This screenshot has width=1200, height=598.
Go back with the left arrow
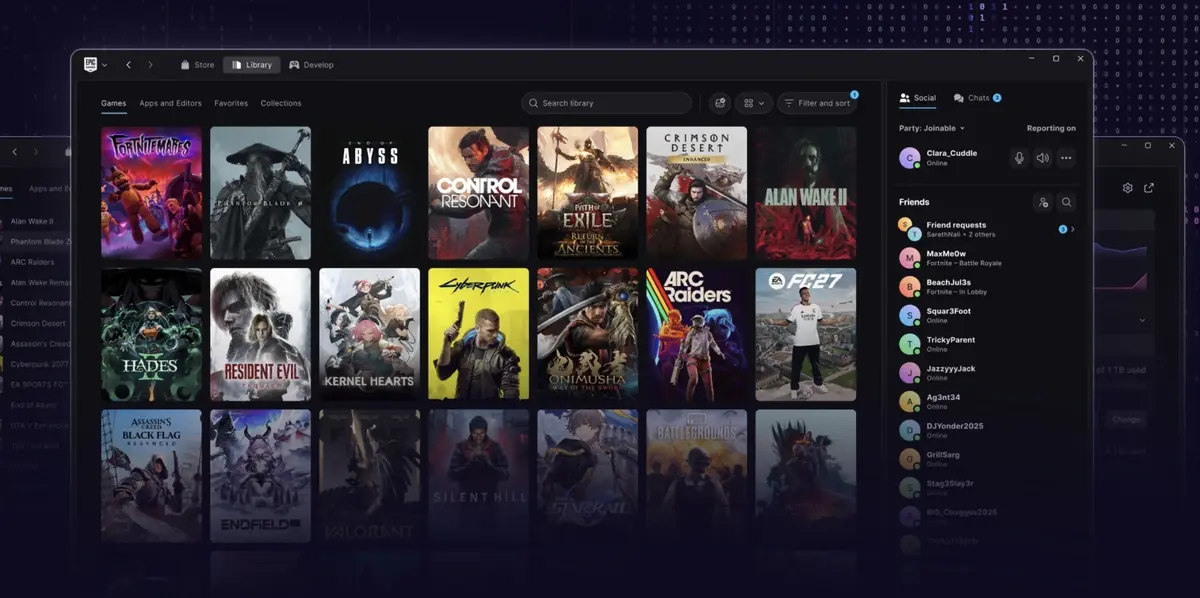(128, 65)
